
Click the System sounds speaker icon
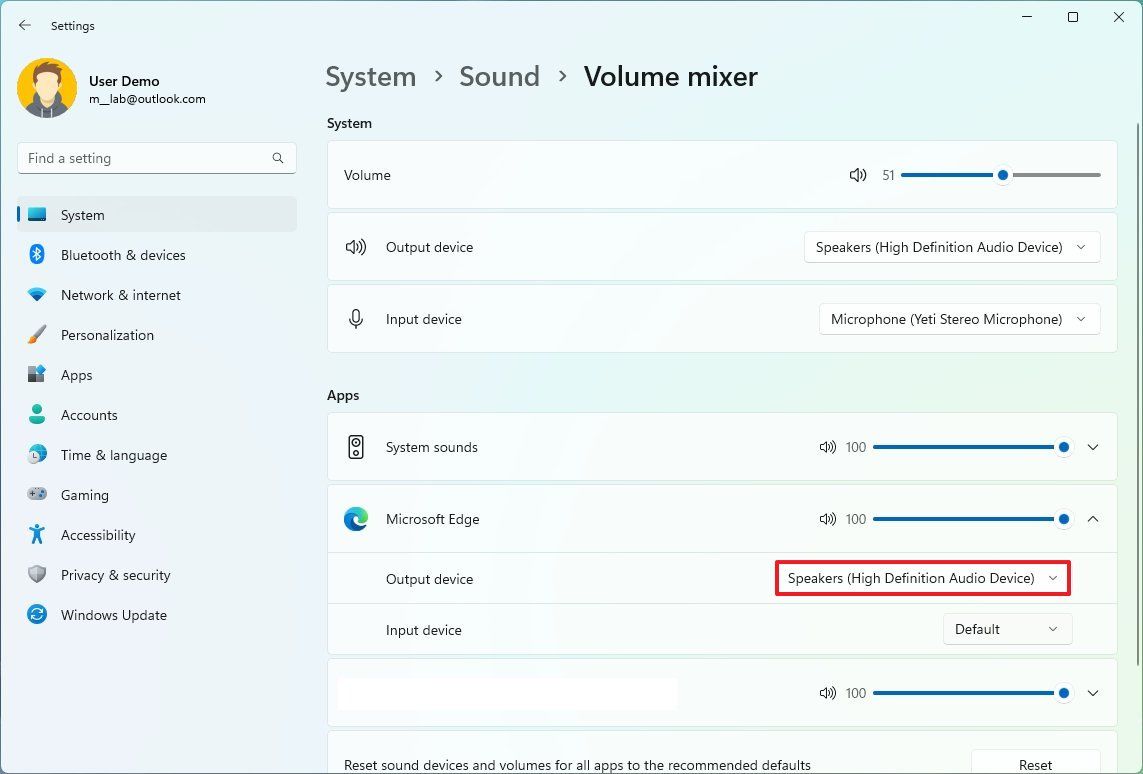point(355,447)
